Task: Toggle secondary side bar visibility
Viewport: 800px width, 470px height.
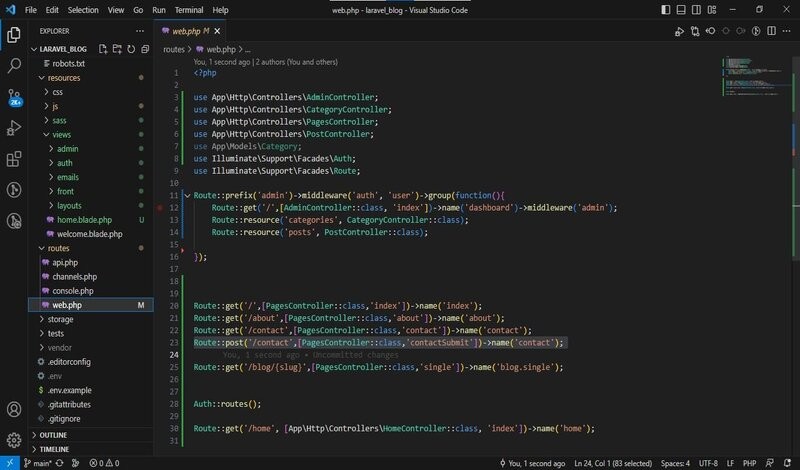Action: [696, 10]
